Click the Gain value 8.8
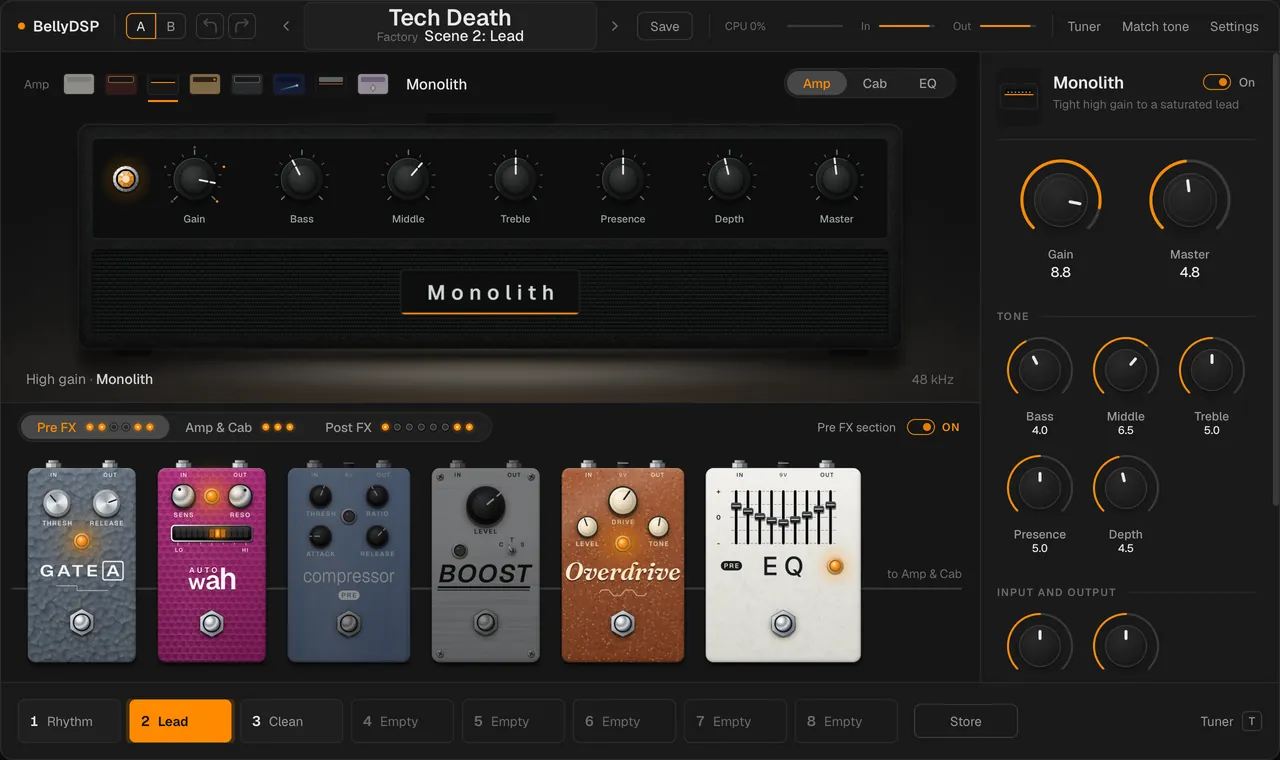 pyautogui.click(x=1060, y=272)
